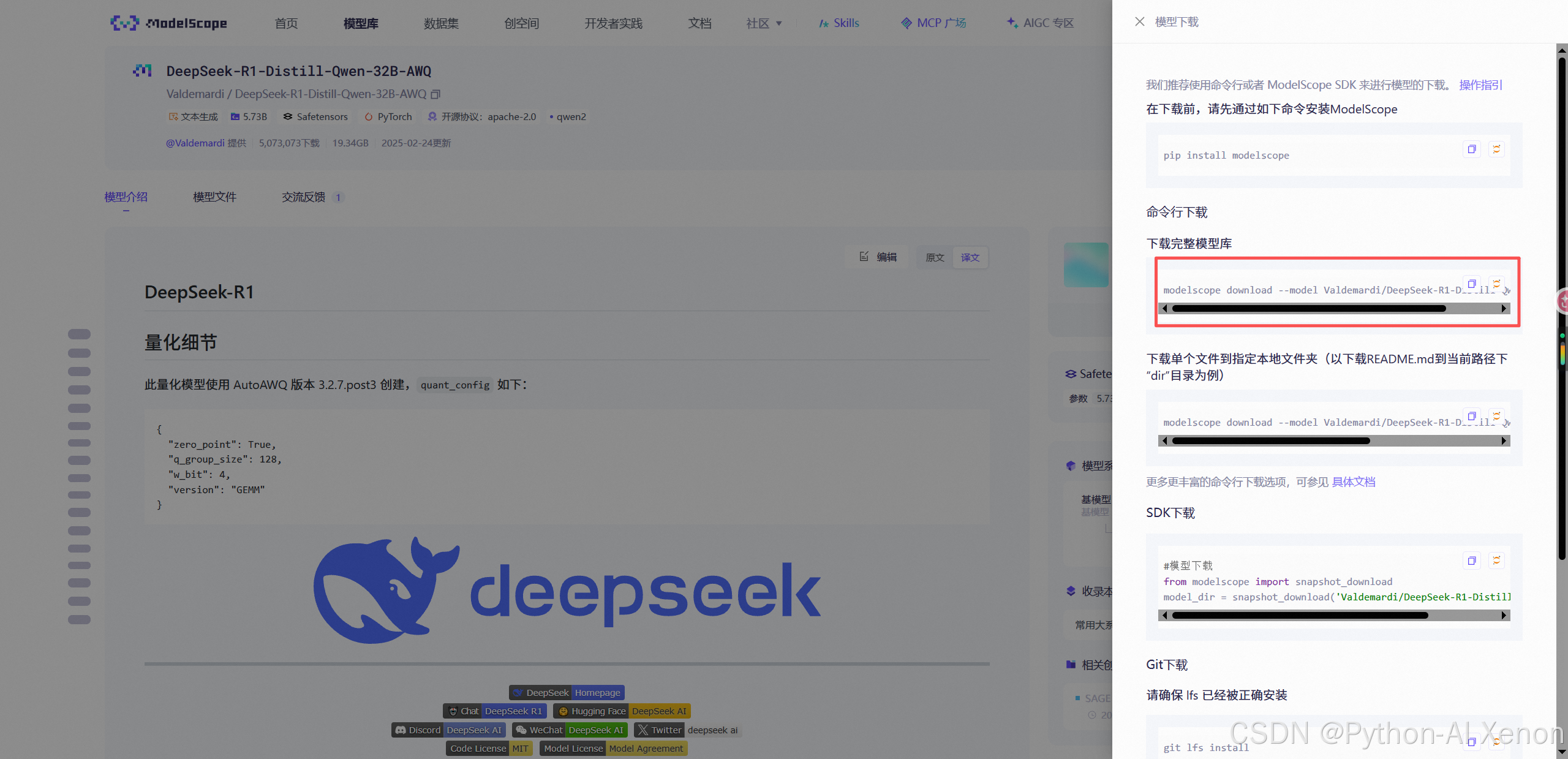1568x759 pixels.
Task: Select the 交流反馈 tab
Action: pos(313,197)
